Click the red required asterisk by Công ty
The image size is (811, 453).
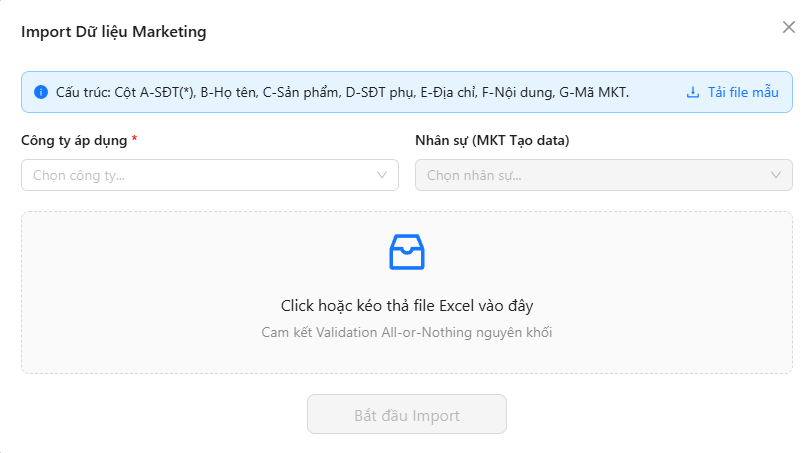pyautogui.click(x=134, y=139)
